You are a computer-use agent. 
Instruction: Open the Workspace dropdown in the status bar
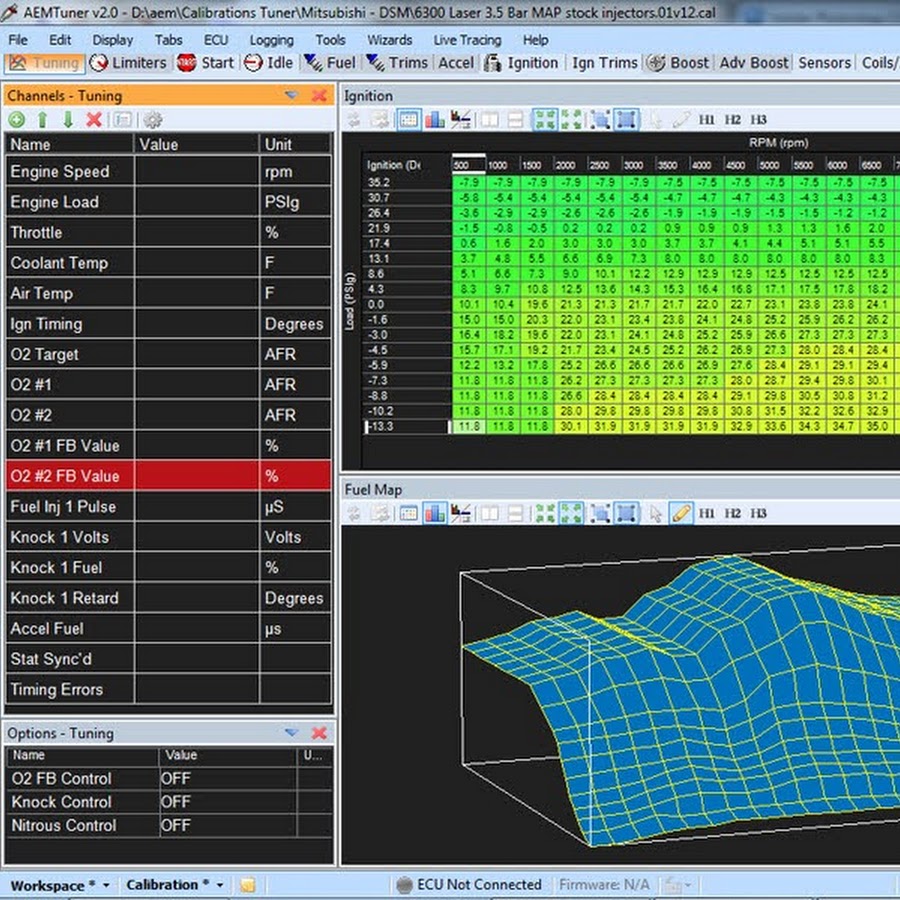click(x=60, y=885)
